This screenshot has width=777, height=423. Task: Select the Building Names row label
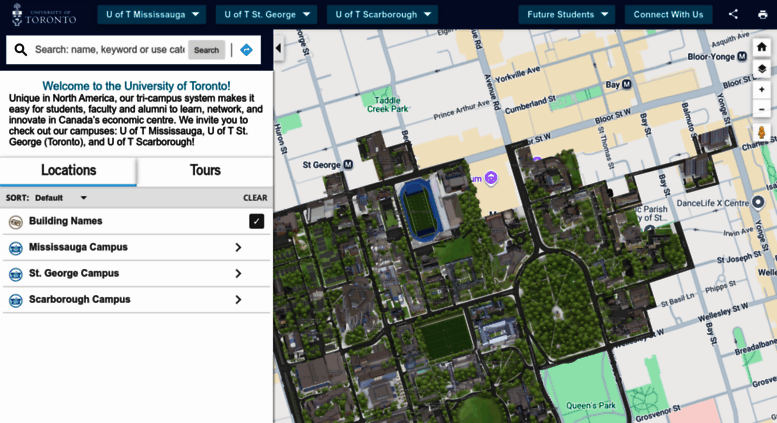click(x=65, y=221)
